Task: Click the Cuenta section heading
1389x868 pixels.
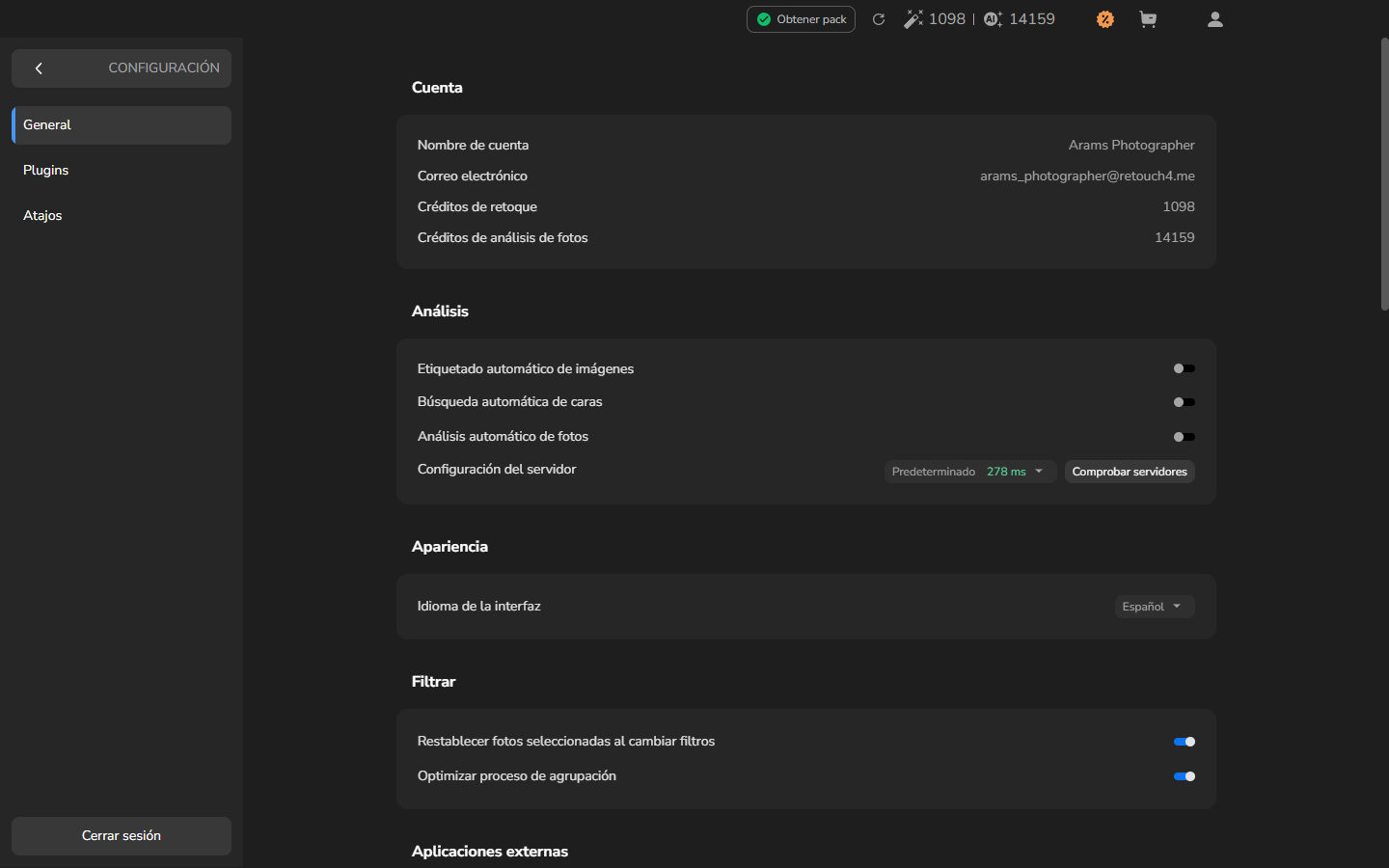Action: pos(437,87)
